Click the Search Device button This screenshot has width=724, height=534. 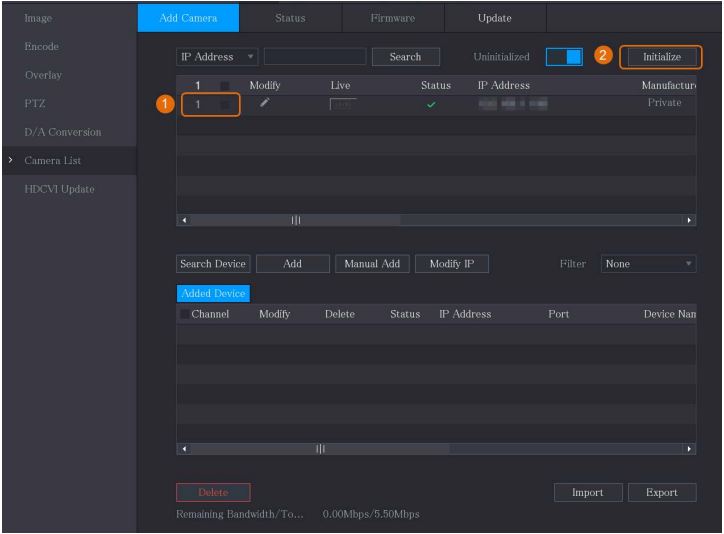tap(213, 264)
